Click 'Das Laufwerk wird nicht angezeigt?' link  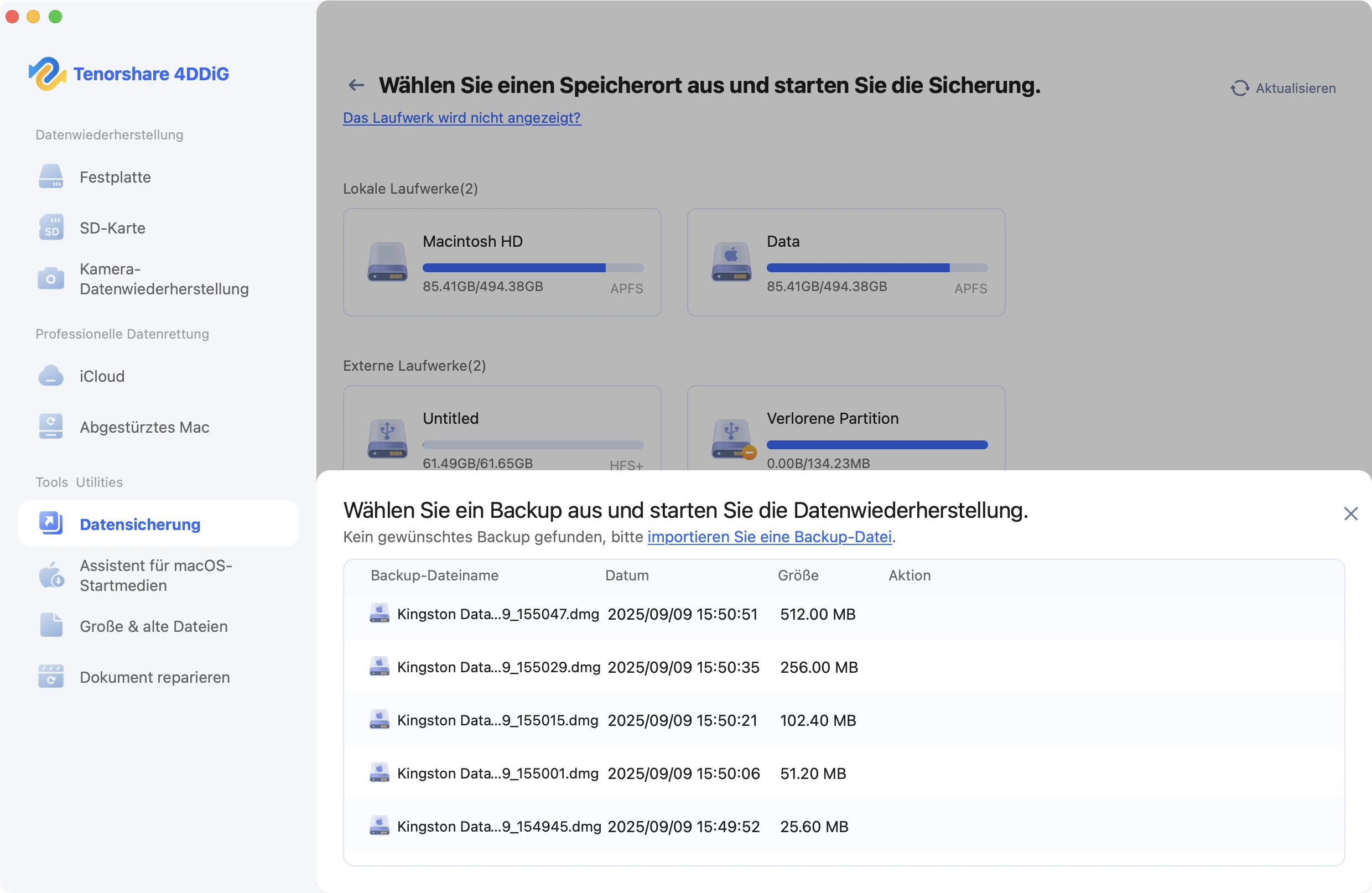(x=462, y=118)
